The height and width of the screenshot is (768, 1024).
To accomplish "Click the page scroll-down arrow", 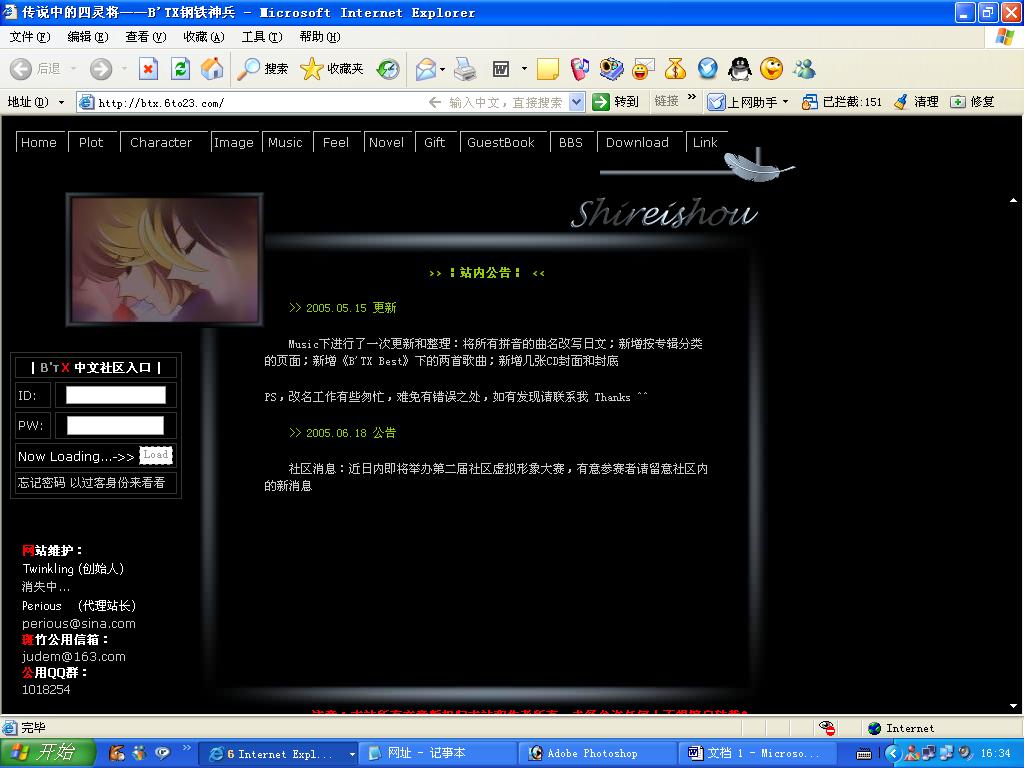I will click(x=1014, y=706).
